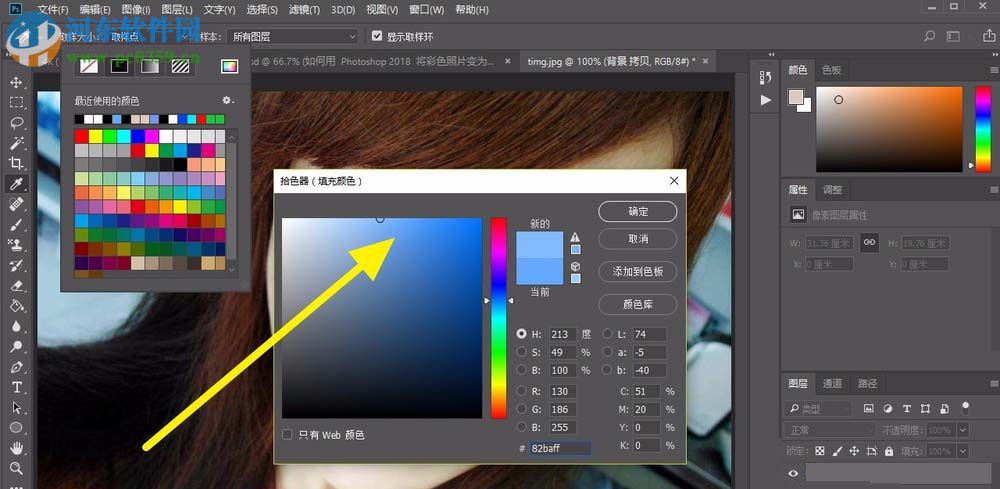Select the Magic Wand tool
The height and width of the screenshot is (489, 1000).
(x=16, y=143)
